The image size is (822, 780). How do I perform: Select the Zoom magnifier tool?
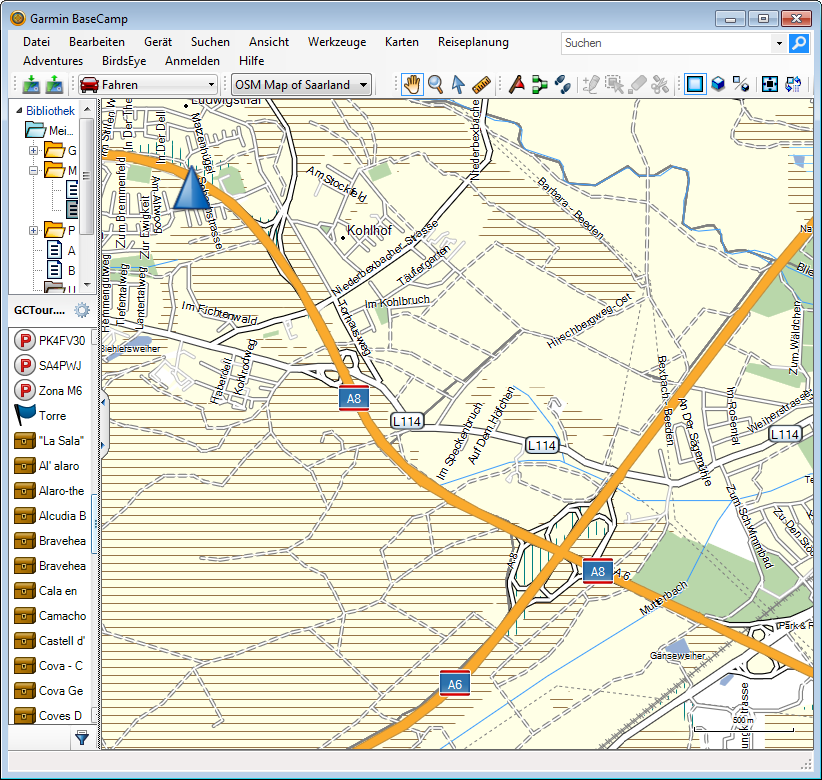tap(435, 84)
